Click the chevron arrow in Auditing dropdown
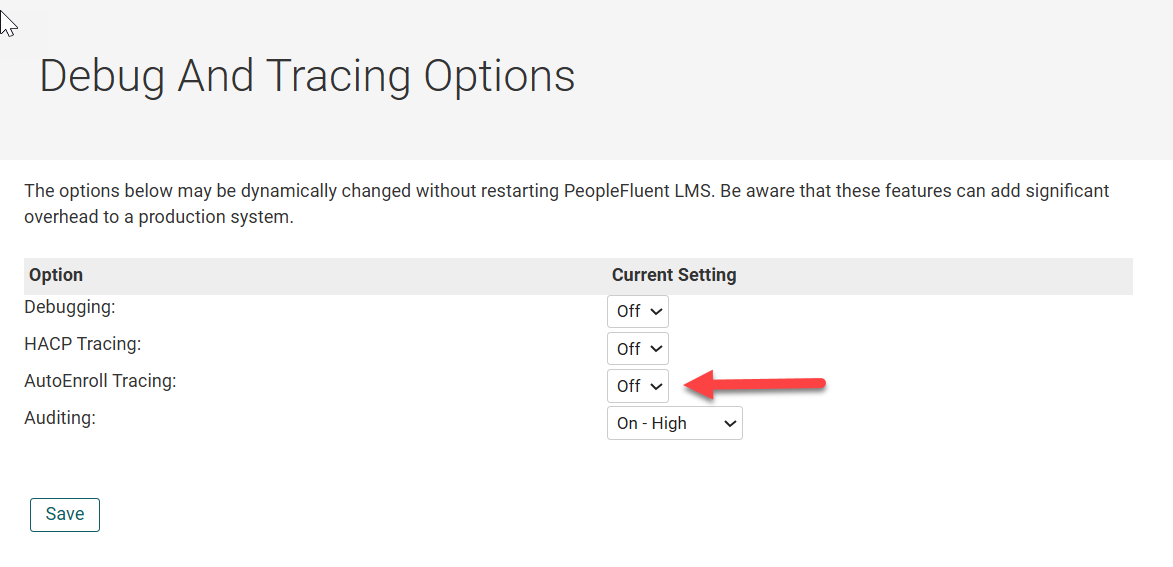The height and width of the screenshot is (567, 1173). click(x=730, y=424)
